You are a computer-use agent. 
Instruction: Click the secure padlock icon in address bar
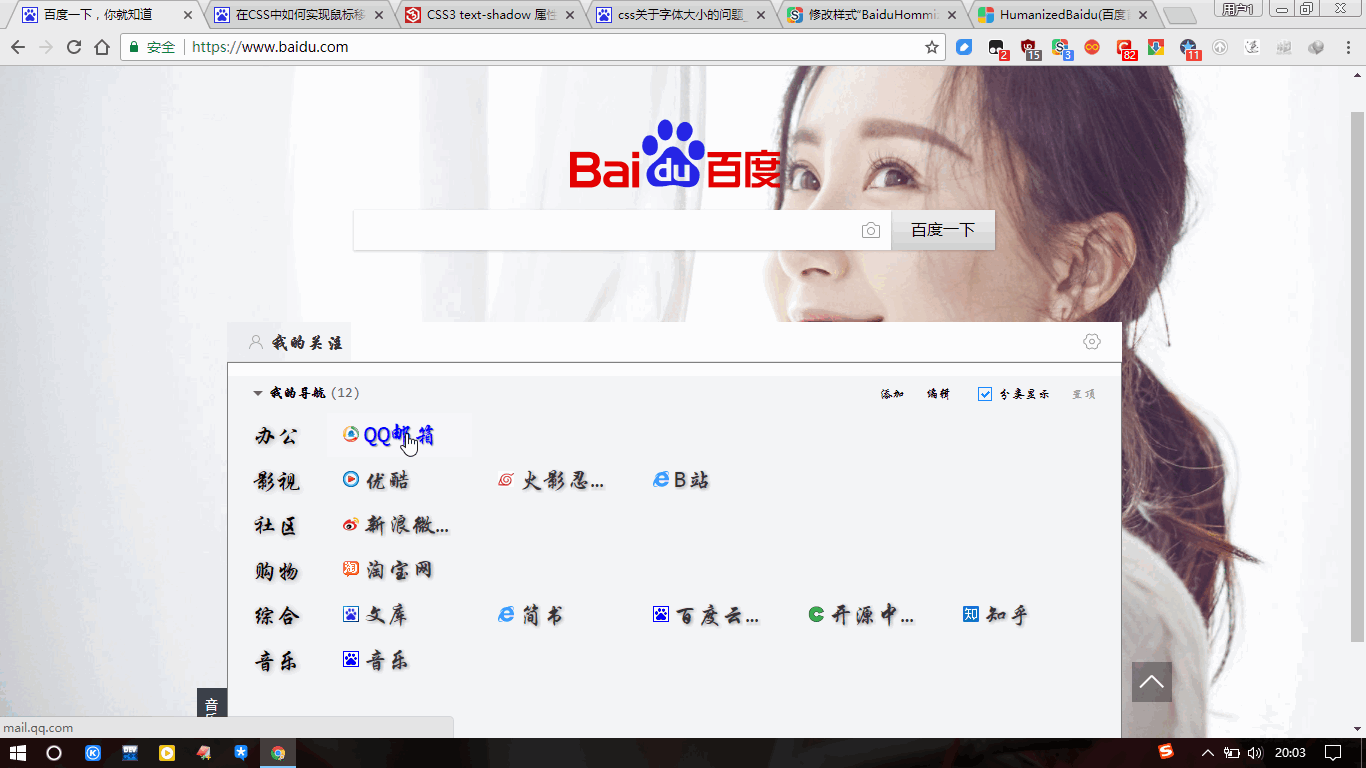[x=133, y=46]
